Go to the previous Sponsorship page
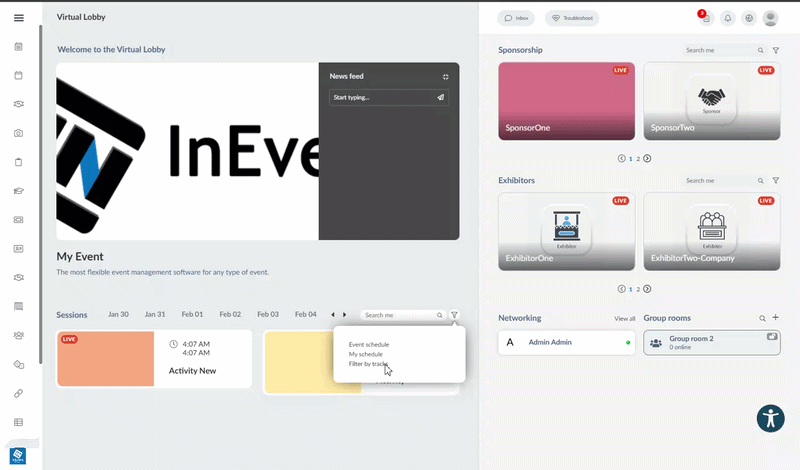 pyautogui.click(x=621, y=159)
